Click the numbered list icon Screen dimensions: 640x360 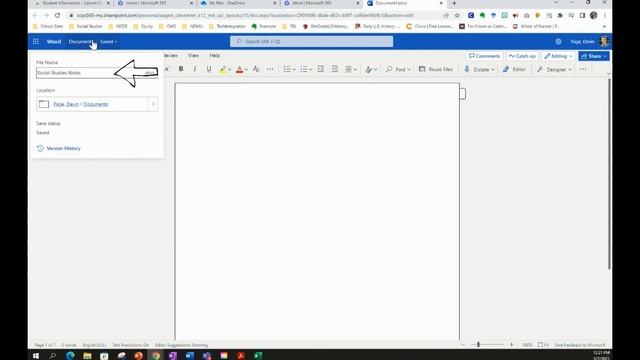pos(304,69)
